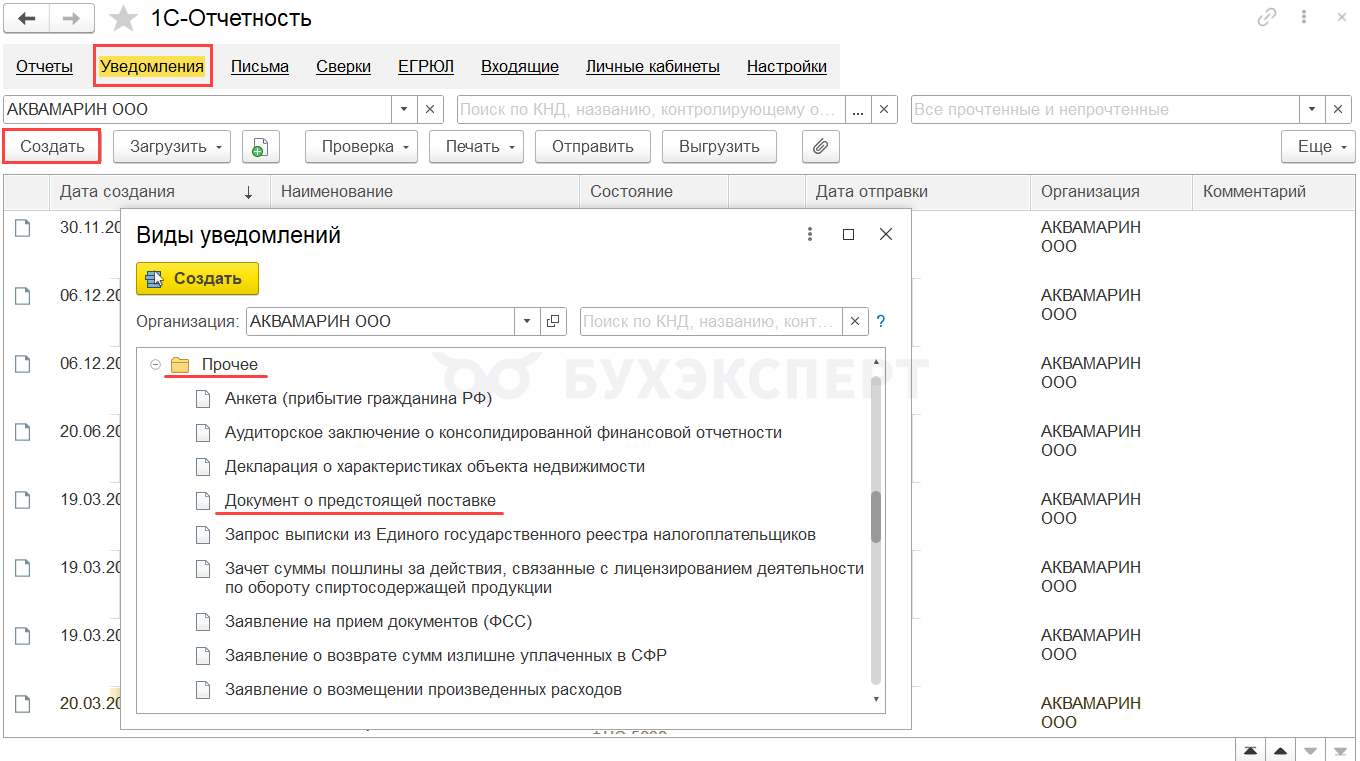
Task: Click the dialog list's scroll-down arrow
Action: coord(876,700)
